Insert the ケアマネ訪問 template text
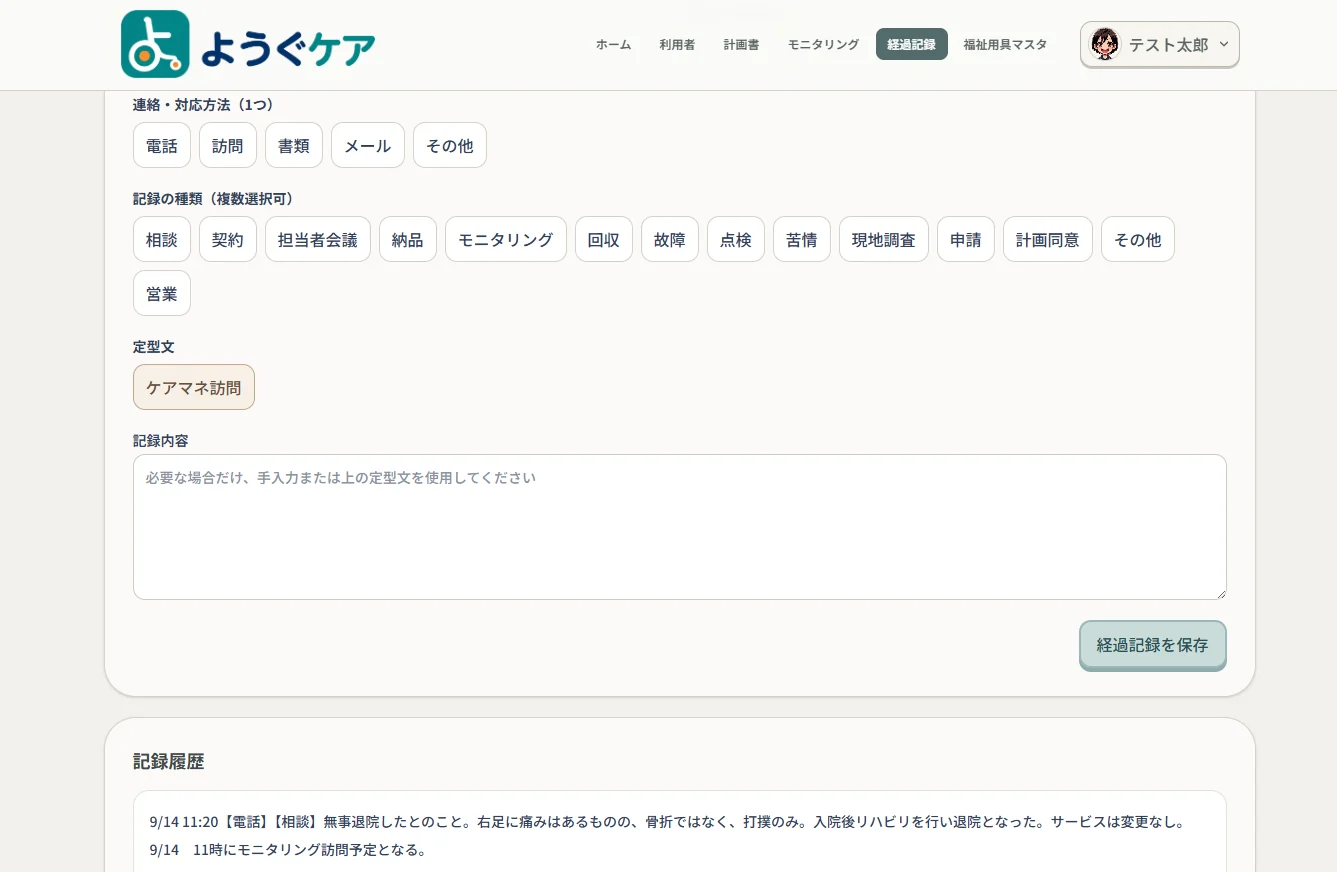 194,387
